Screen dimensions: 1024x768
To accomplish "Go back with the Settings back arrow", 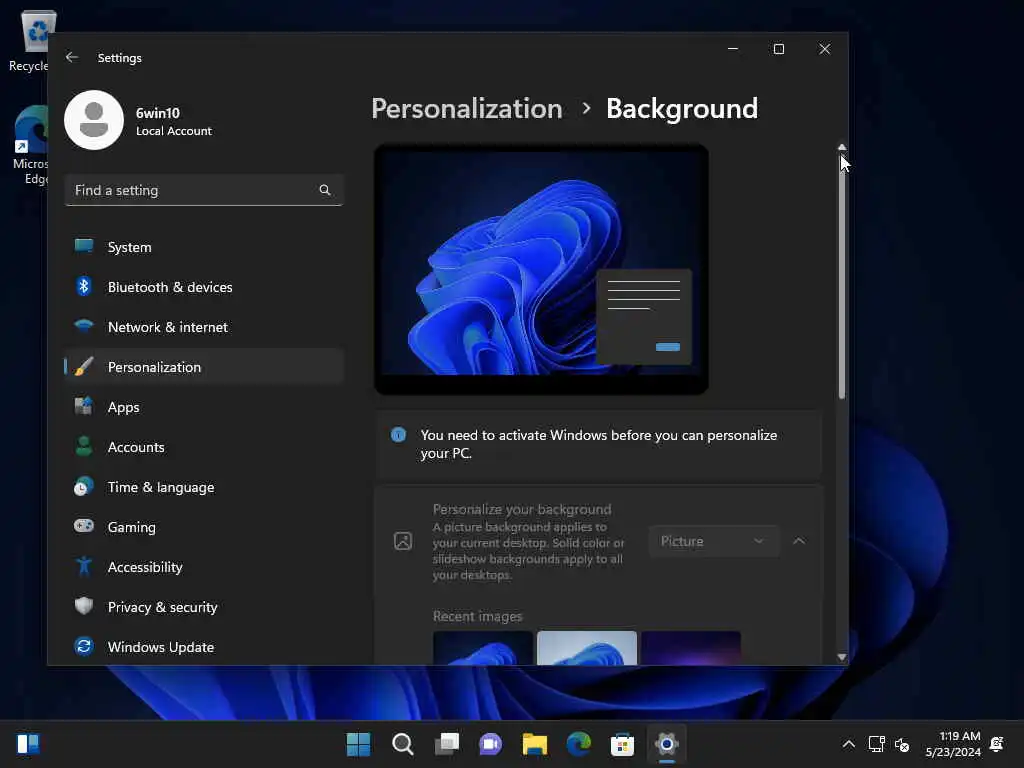I will (72, 57).
